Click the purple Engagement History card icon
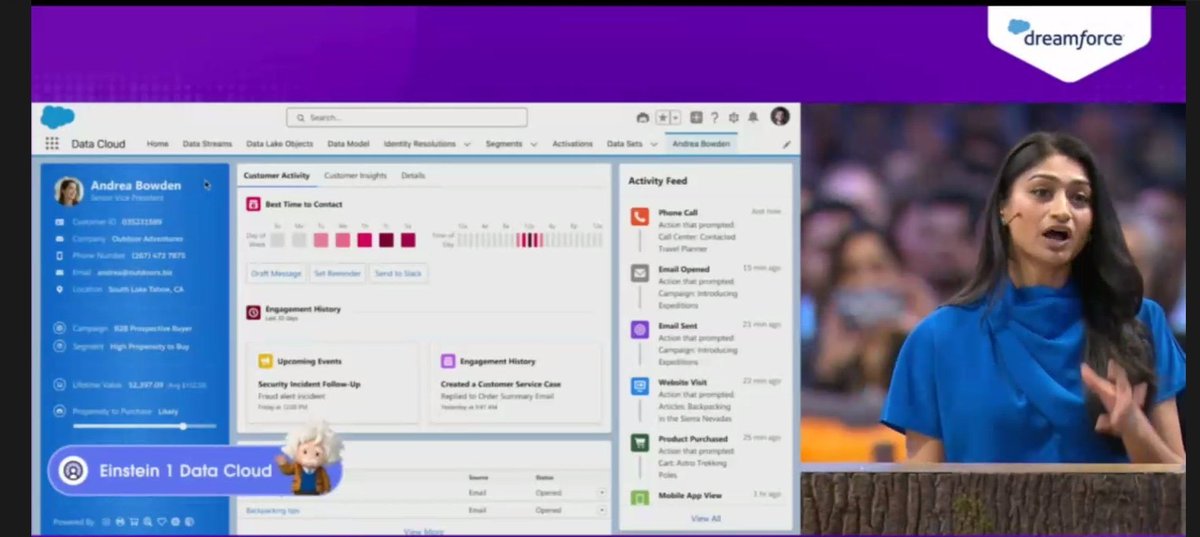1200x537 pixels. point(448,361)
